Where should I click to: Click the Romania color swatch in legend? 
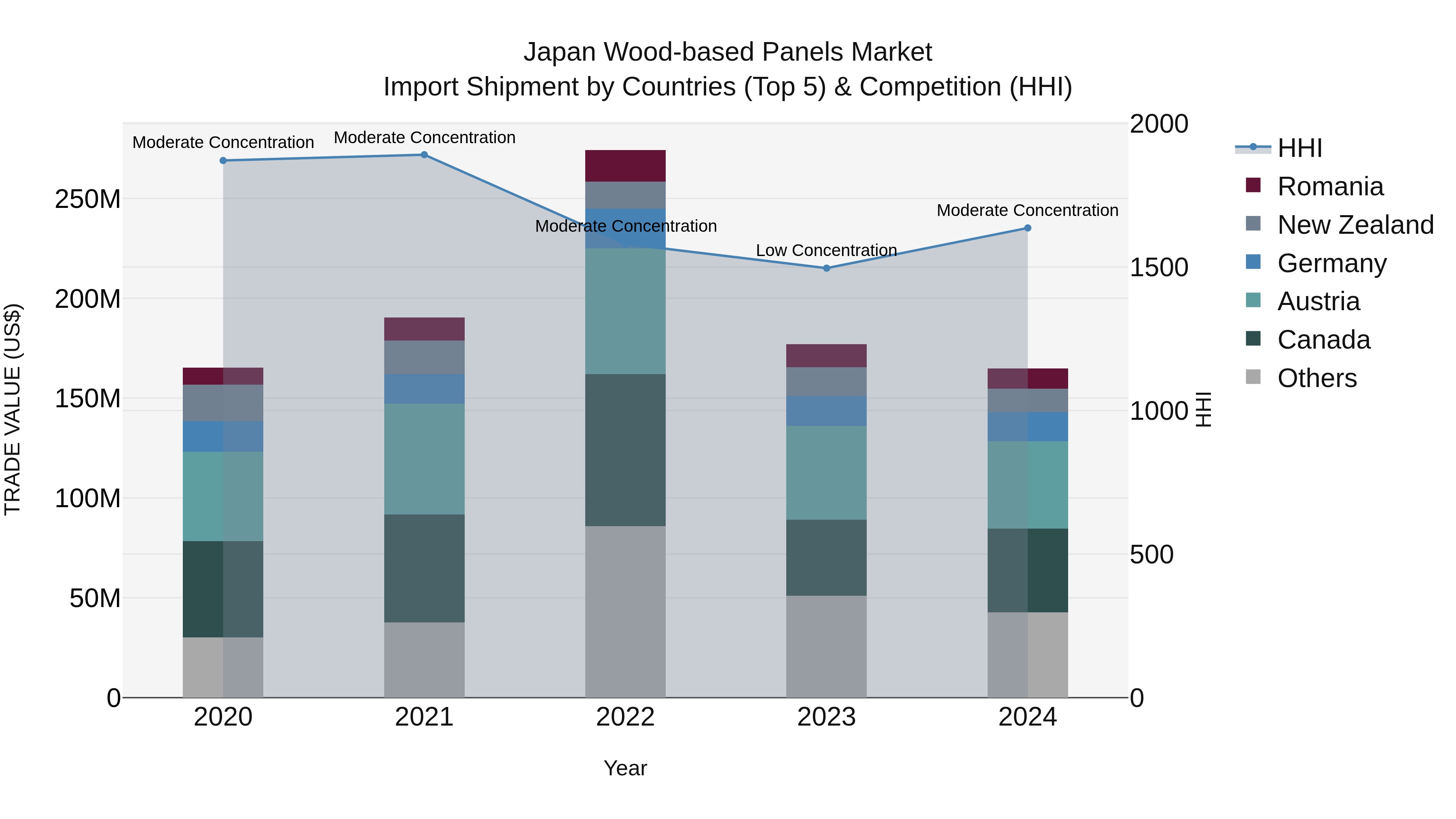[x=1253, y=185]
